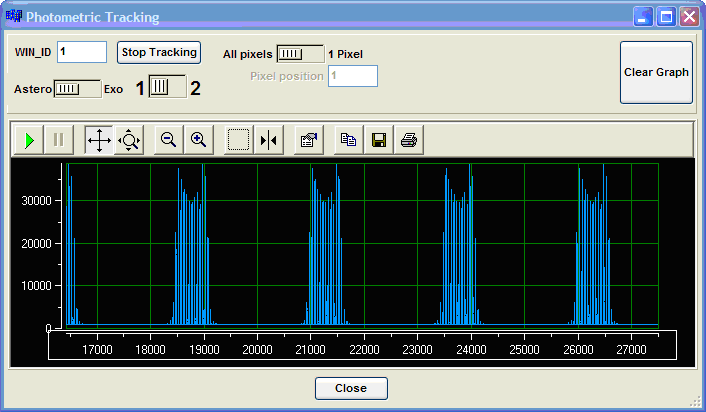Image resolution: width=706 pixels, height=412 pixels.
Task: Toggle the Astero/Exo slide switch
Action: [x=77, y=89]
